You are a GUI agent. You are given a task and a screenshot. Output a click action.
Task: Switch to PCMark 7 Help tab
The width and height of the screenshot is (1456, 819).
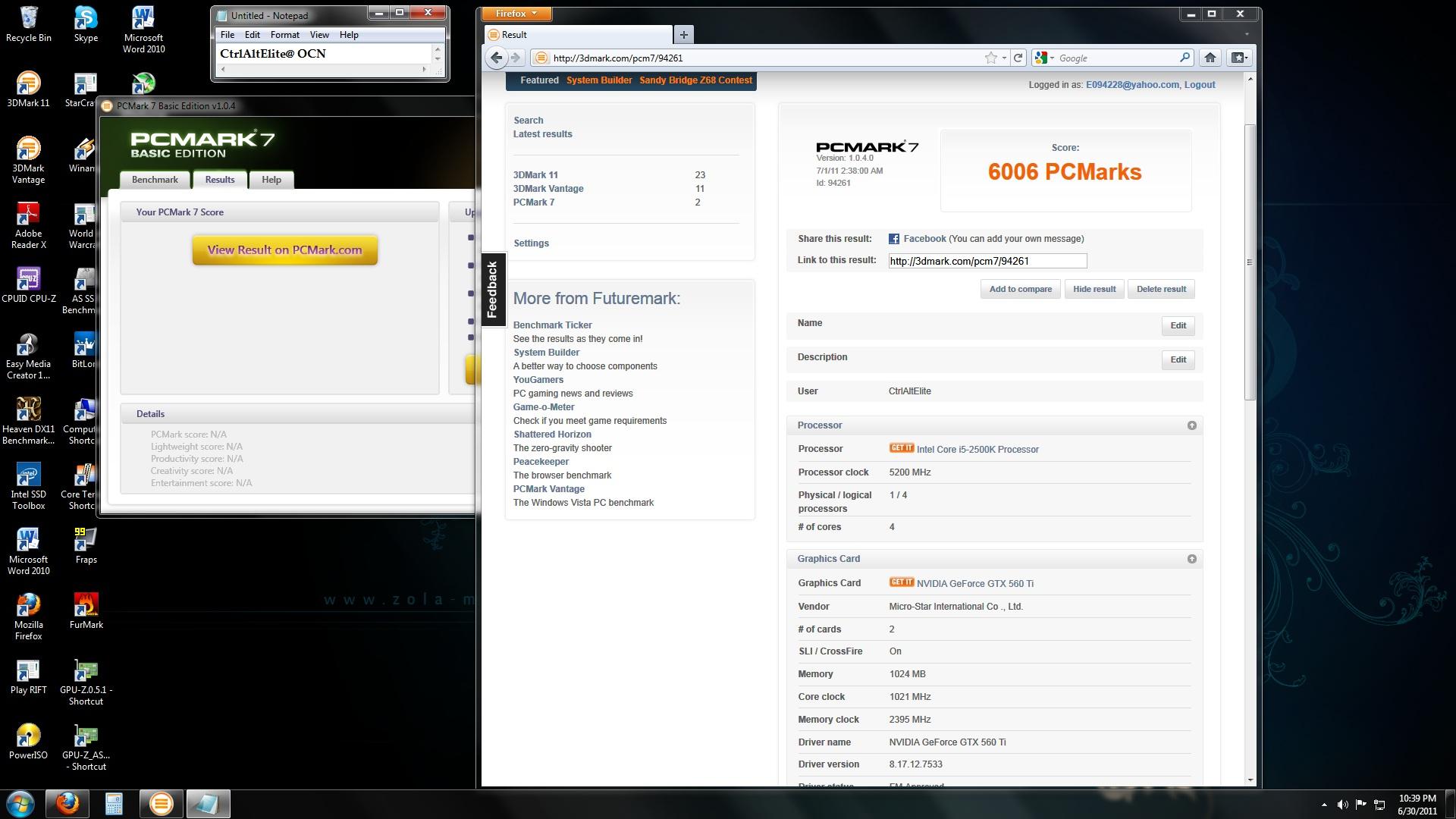(271, 180)
